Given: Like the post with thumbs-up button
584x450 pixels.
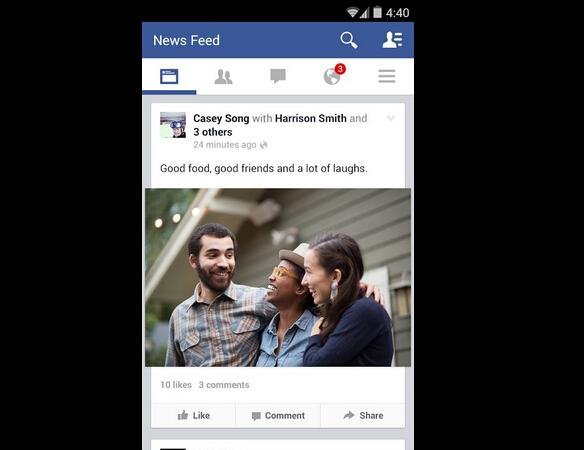Looking at the screenshot, I should tap(193, 415).
